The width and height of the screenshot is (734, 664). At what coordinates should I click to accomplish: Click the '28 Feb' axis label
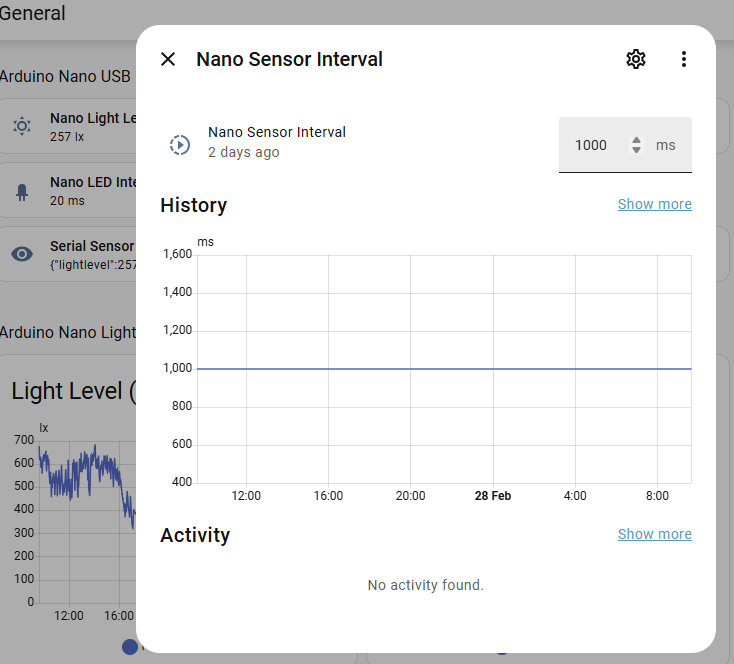tap(492, 496)
